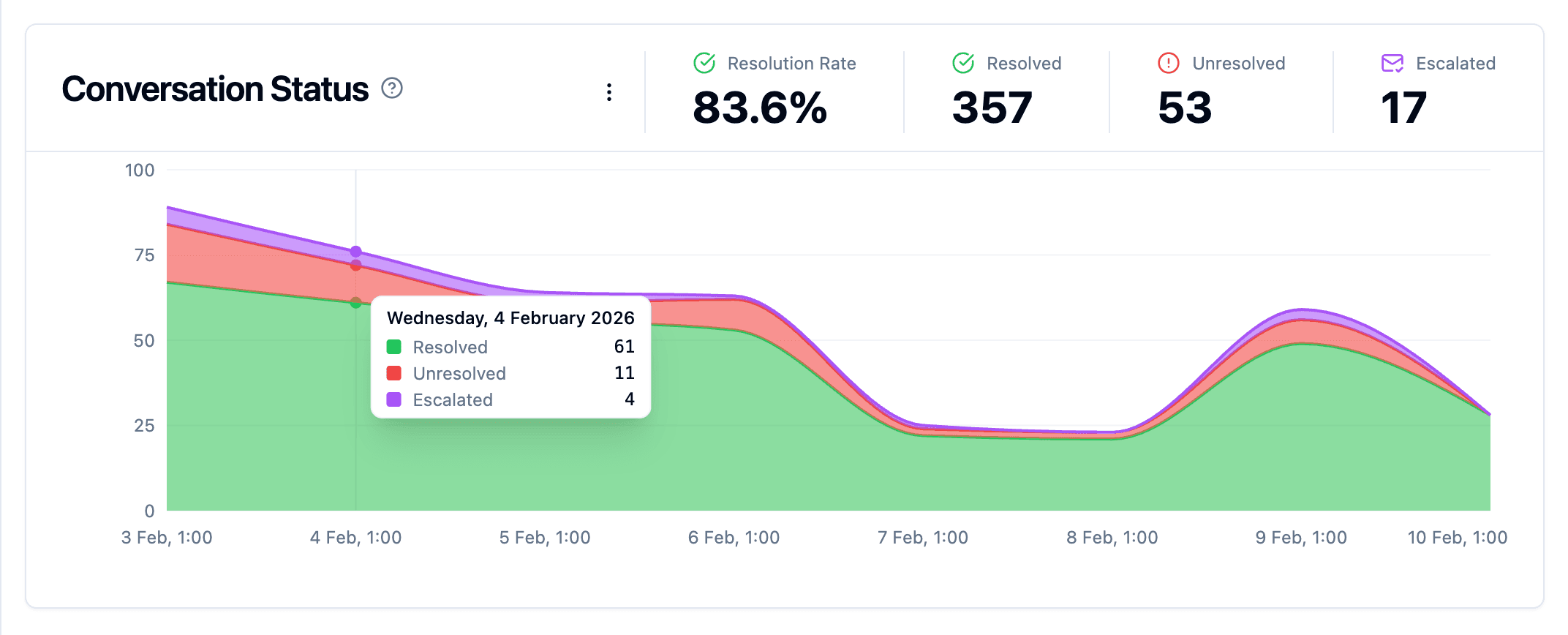
Task: Click the 7 Feb, 1:00 axis label
Action: (922, 538)
